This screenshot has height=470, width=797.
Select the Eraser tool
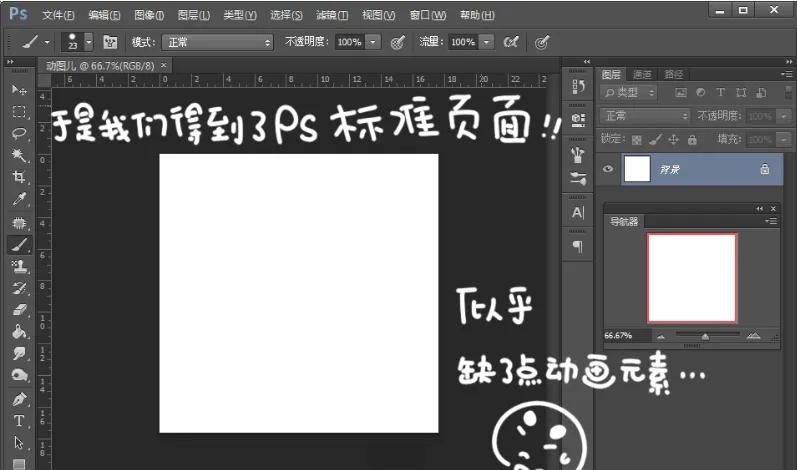(x=19, y=310)
